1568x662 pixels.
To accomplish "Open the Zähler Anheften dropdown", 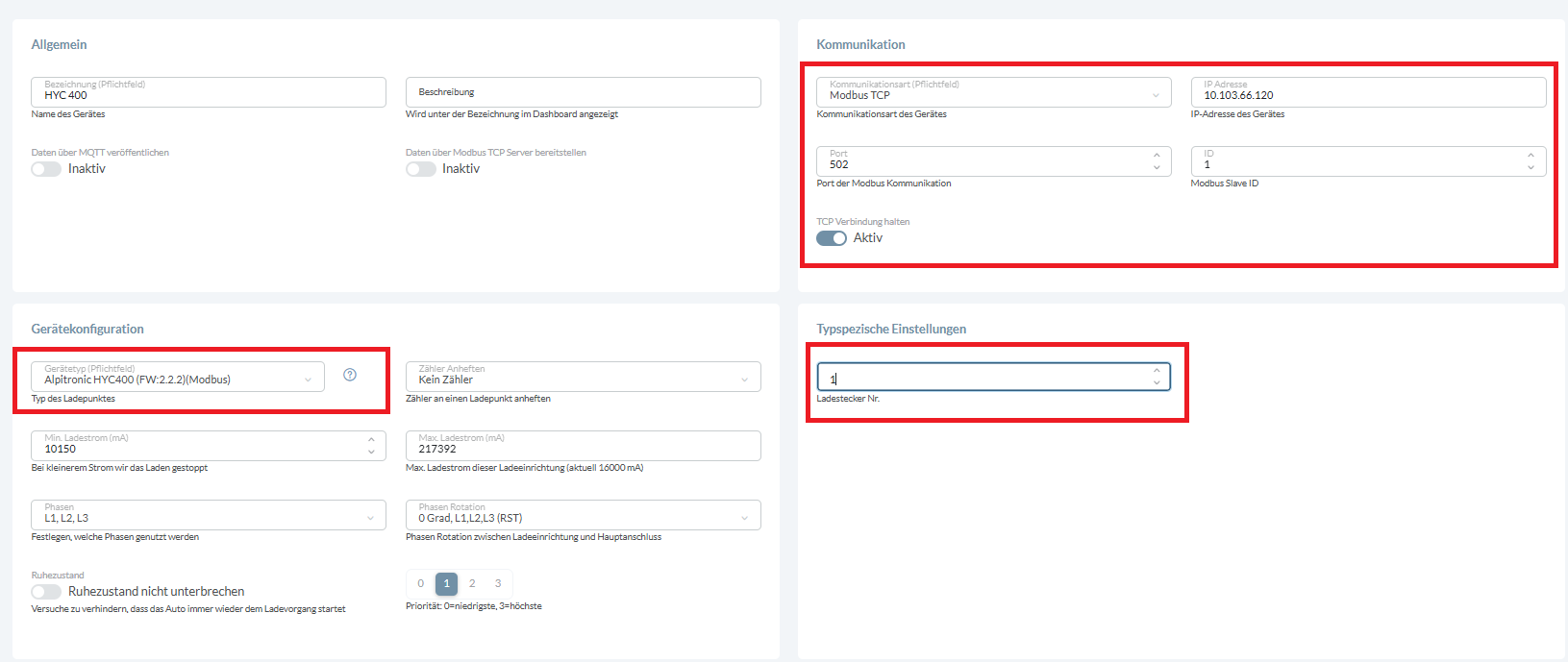I will (583, 377).
